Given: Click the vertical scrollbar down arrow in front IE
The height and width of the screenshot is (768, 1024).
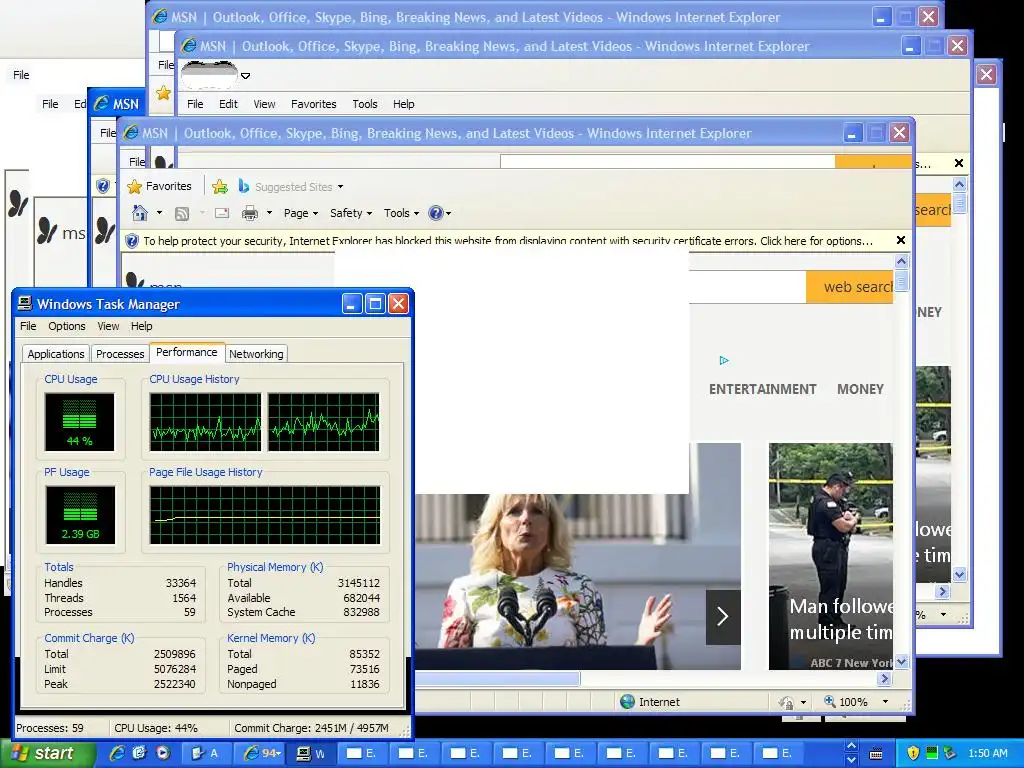Looking at the screenshot, I should [x=901, y=662].
